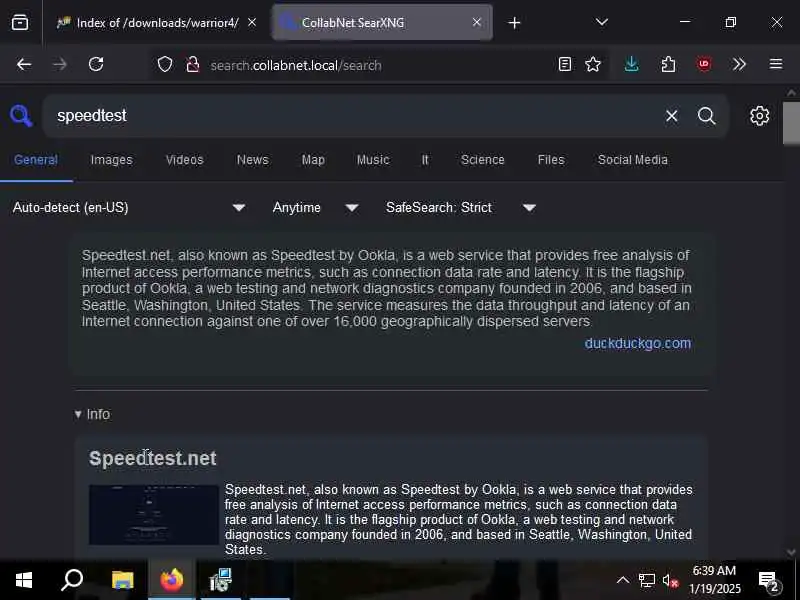The height and width of the screenshot is (600, 800).
Task: Click the Speedtest.net screenshot thumbnail
Action: (x=154, y=515)
